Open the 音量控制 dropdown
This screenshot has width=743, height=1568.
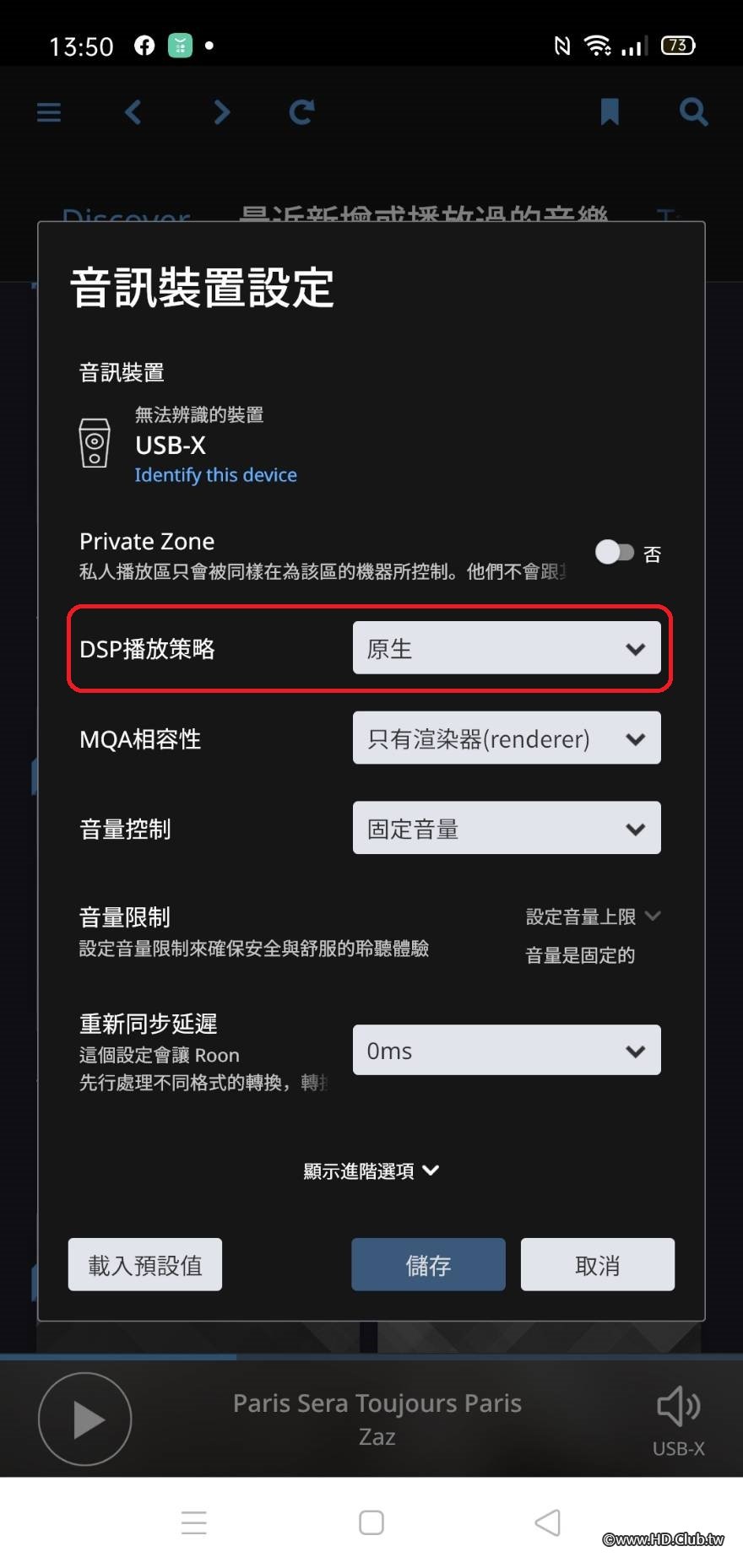pos(507,828)
